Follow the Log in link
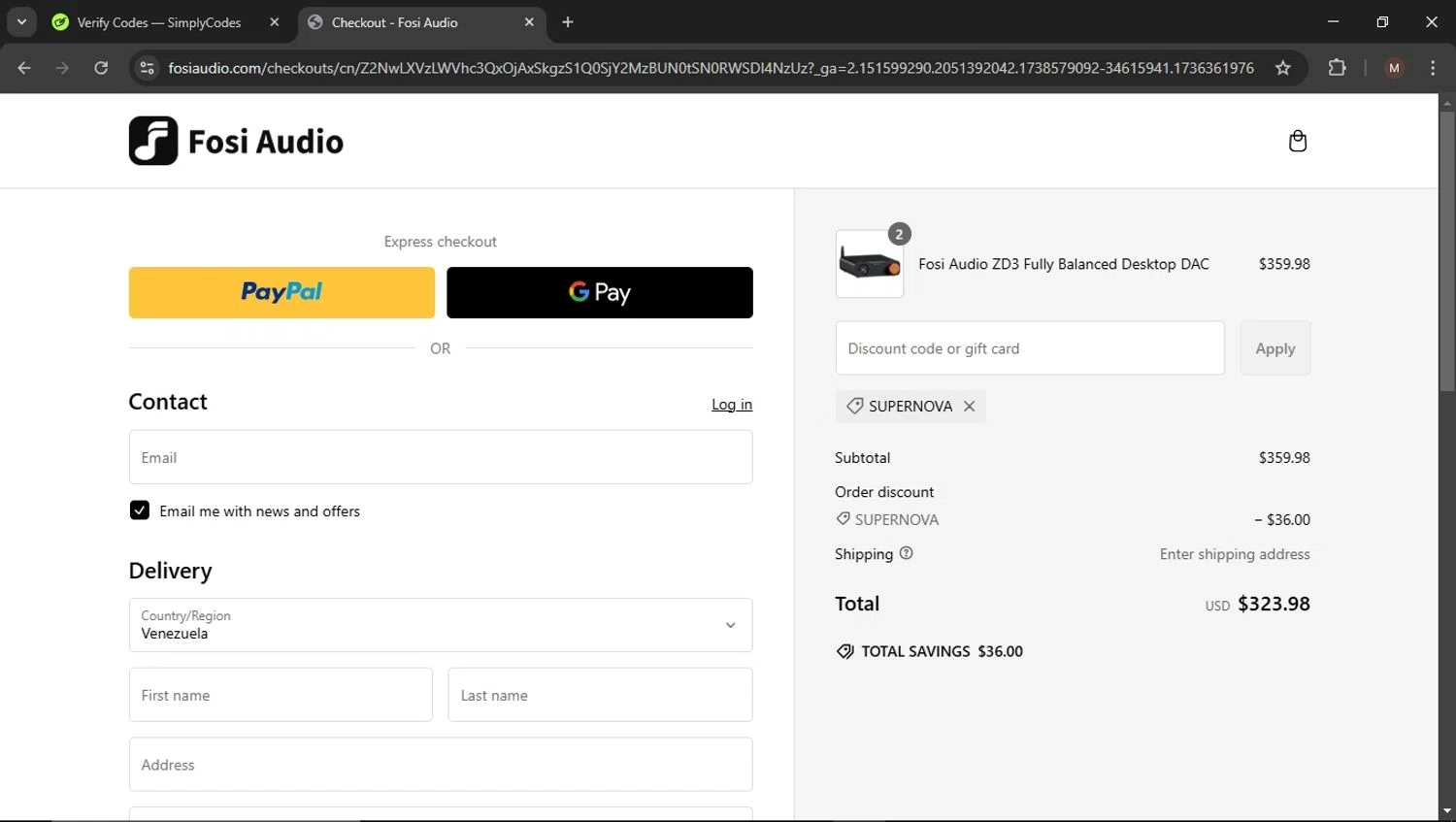This screenshot has width=1456, height=822. coord(732,405)
